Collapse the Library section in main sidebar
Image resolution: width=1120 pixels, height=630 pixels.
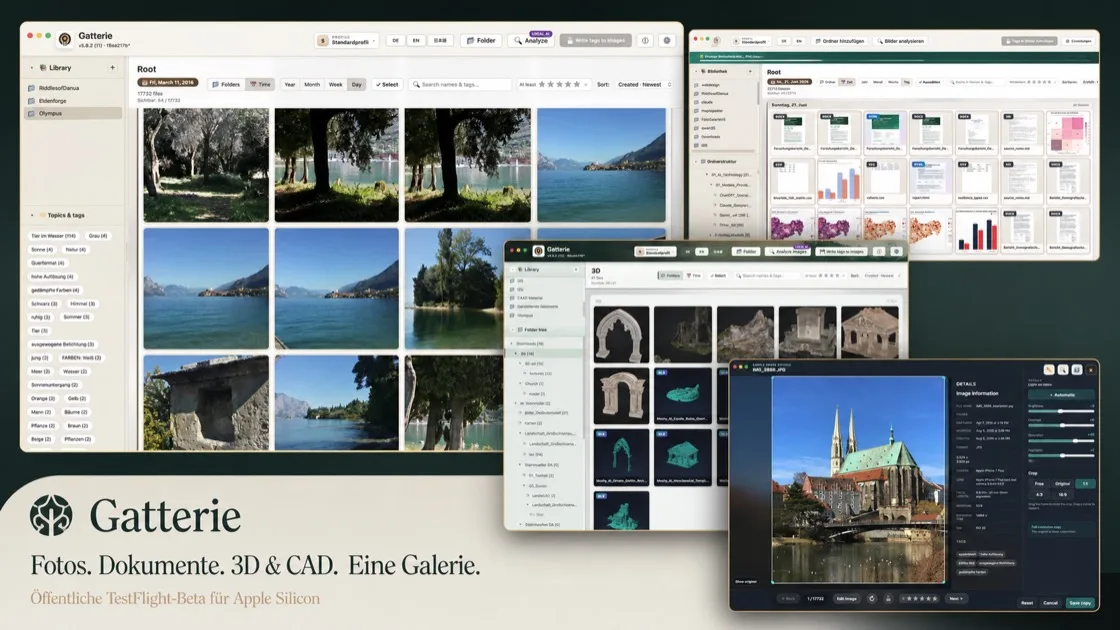(31, 68)
